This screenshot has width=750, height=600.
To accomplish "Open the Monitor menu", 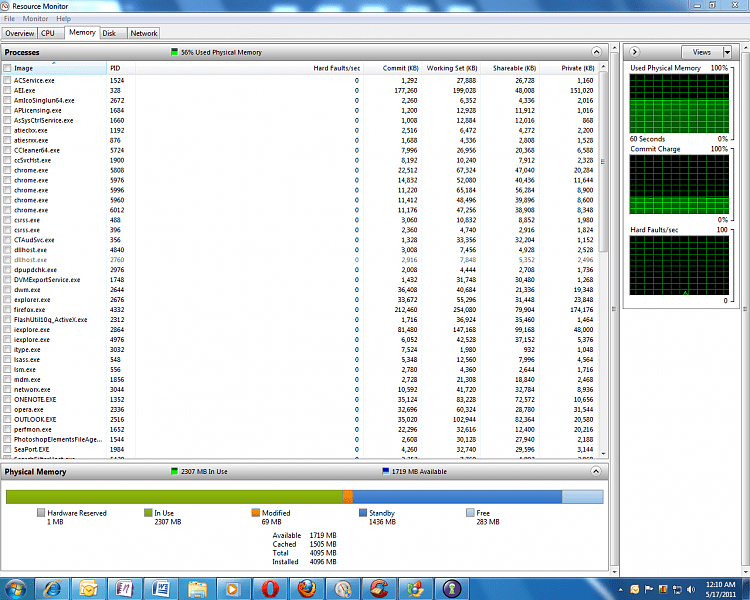I will tap(35, 19).
